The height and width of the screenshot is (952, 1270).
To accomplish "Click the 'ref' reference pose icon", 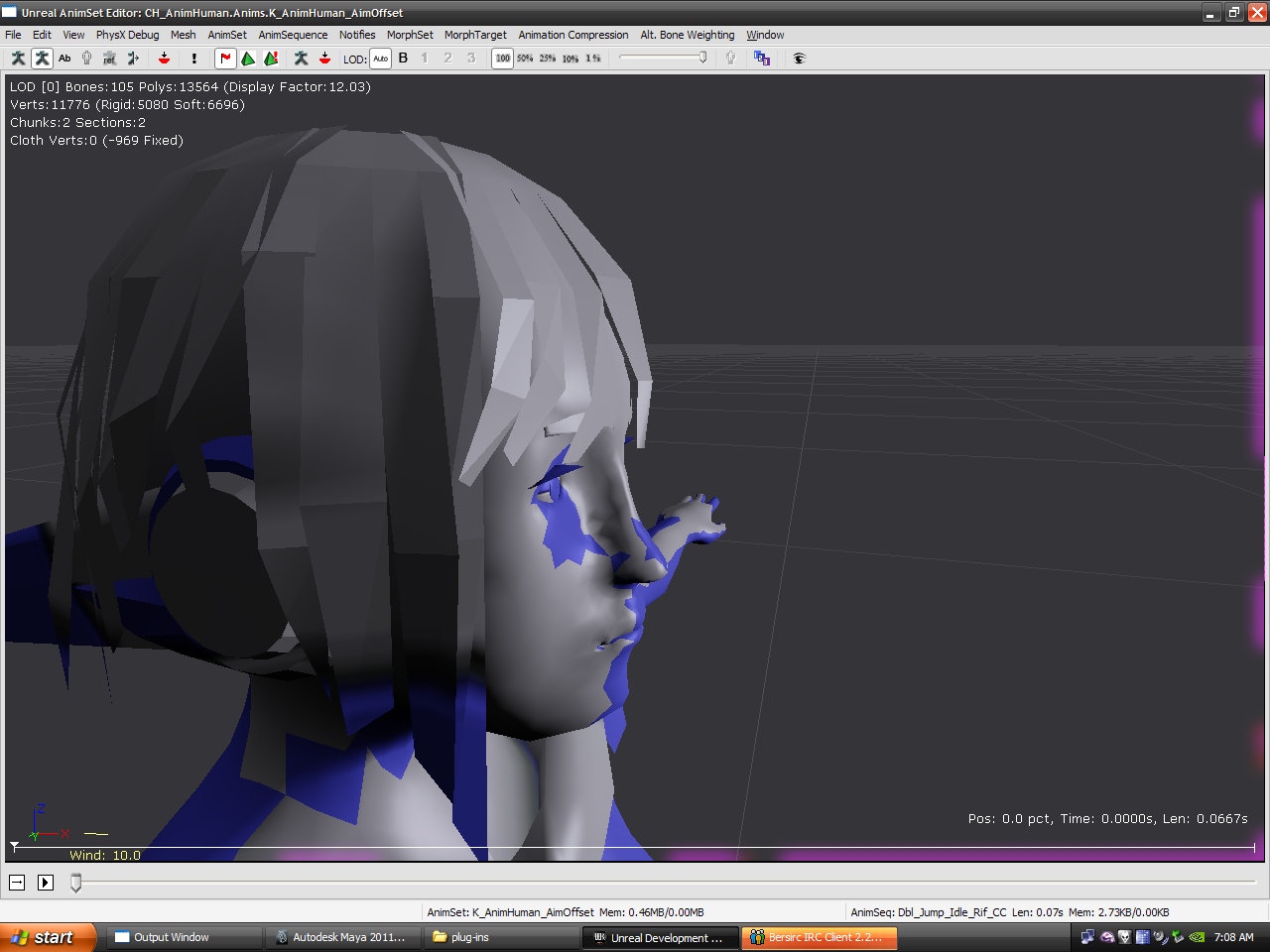I will point(109,59).
